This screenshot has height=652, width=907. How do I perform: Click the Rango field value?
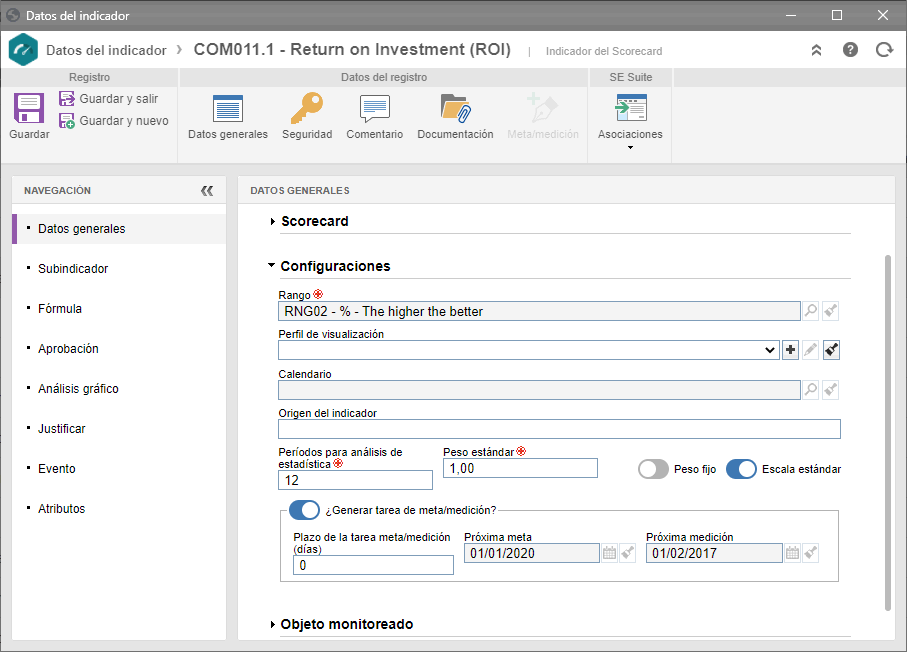(539, 311)
